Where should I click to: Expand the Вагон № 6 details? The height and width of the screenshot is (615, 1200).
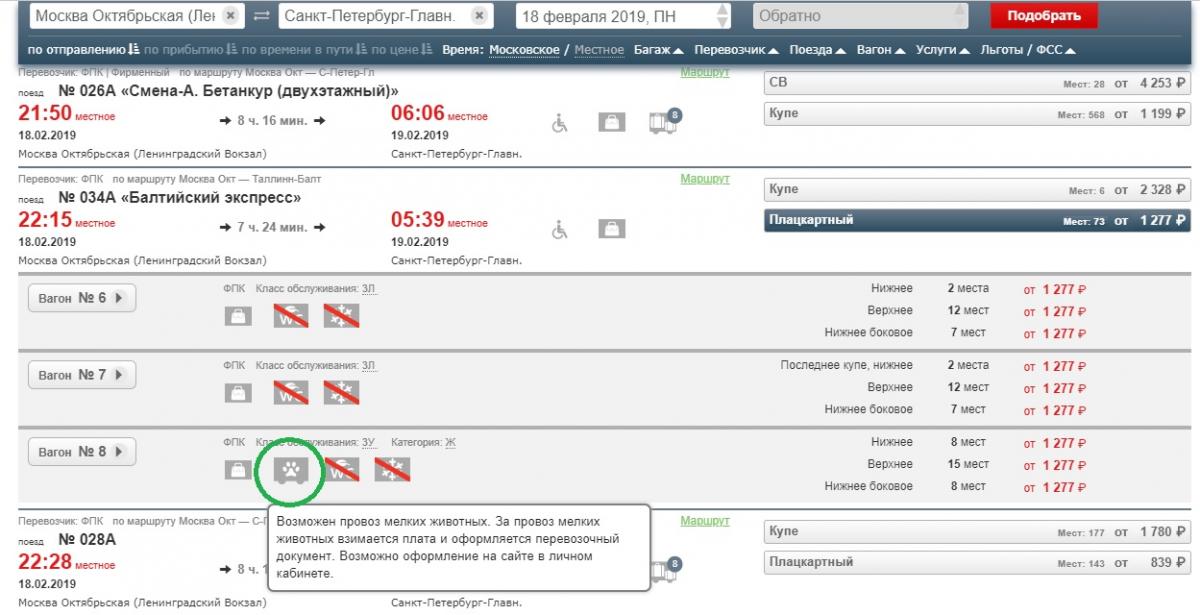pos(81,298)
